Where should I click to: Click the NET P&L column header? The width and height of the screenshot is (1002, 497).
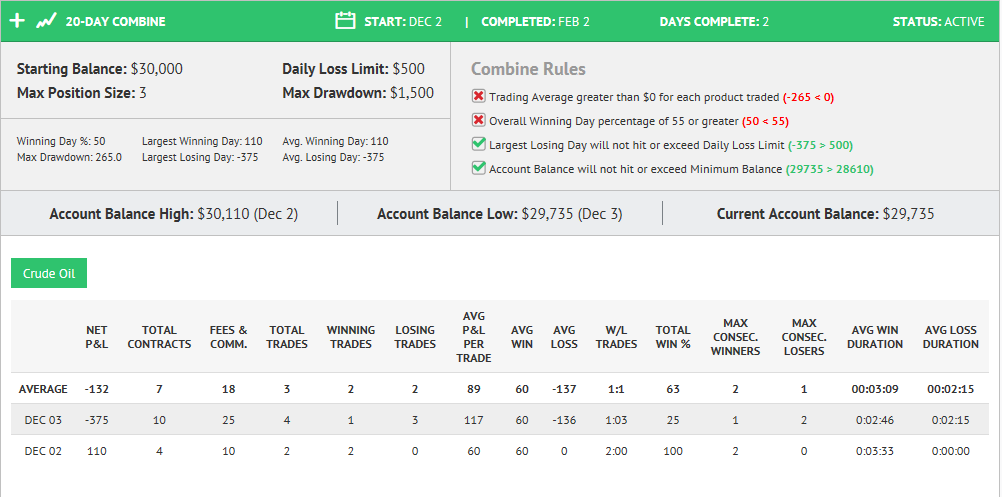coord(97,337)
